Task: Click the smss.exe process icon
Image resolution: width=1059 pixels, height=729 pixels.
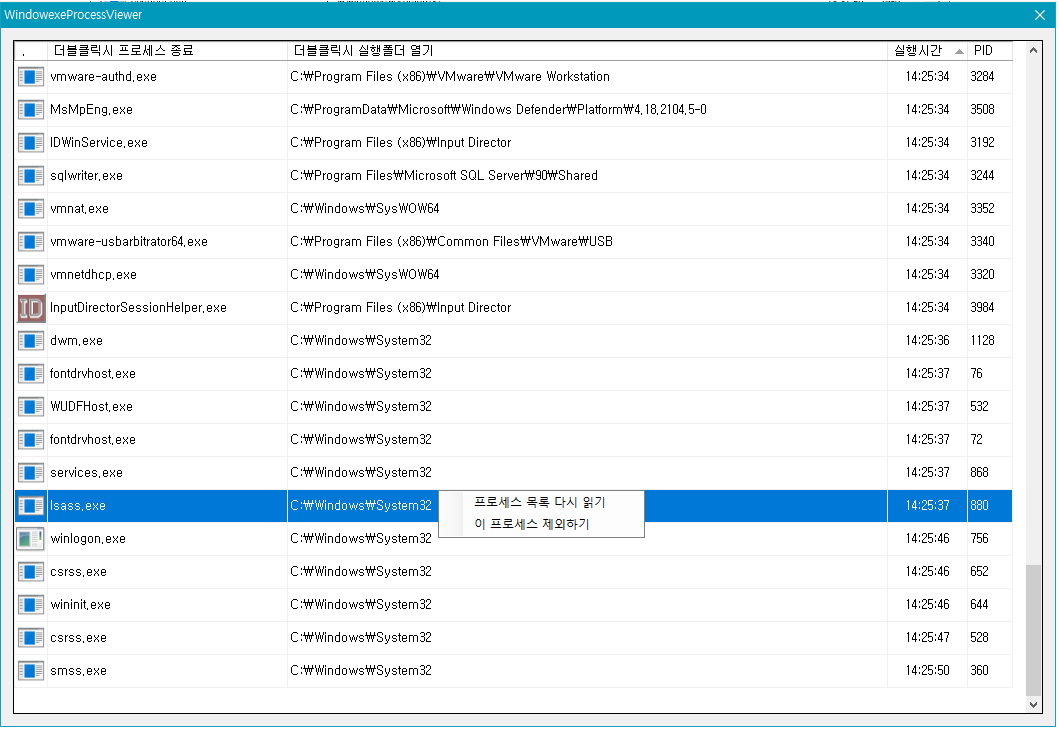Action: [x=30, y=671]
